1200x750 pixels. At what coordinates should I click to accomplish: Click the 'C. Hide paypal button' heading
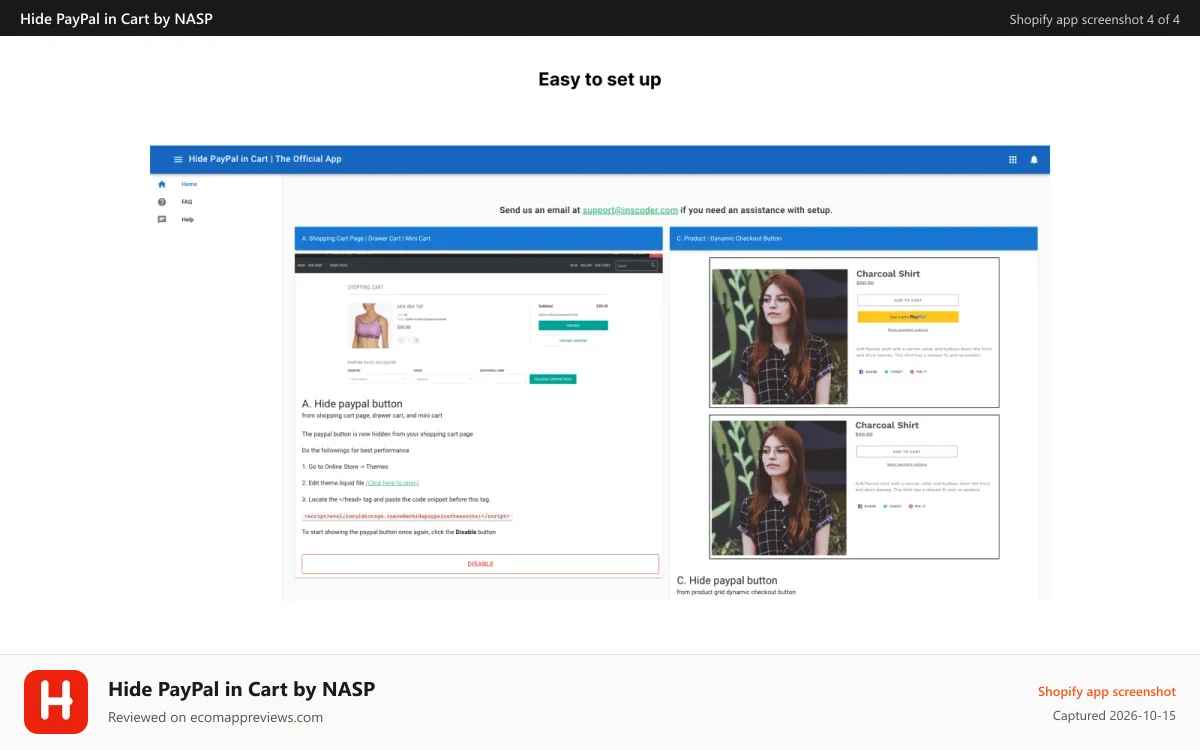point(727,580)
